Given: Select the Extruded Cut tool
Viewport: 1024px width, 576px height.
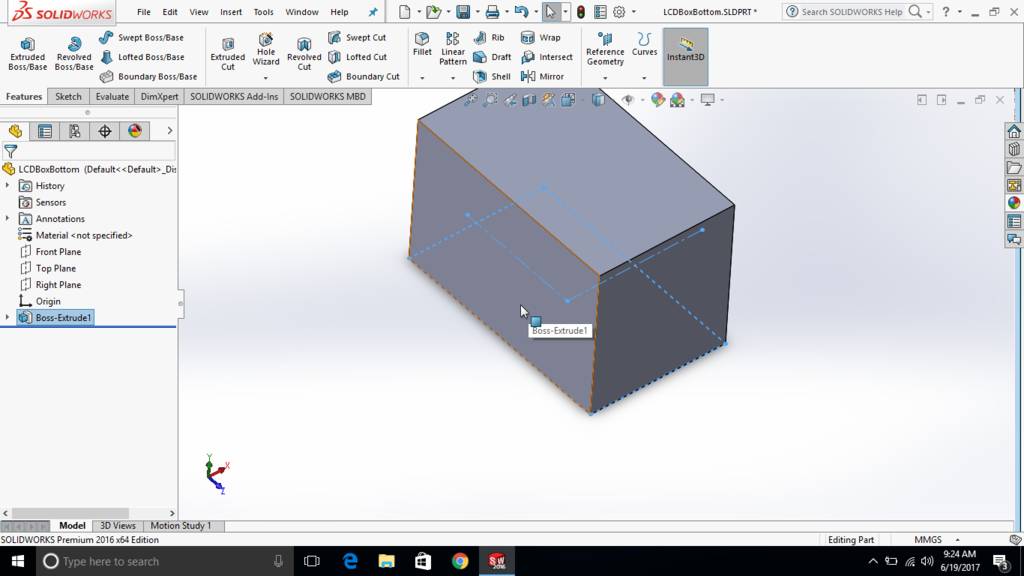Looking at the screenshot, I should click(228, 54).
